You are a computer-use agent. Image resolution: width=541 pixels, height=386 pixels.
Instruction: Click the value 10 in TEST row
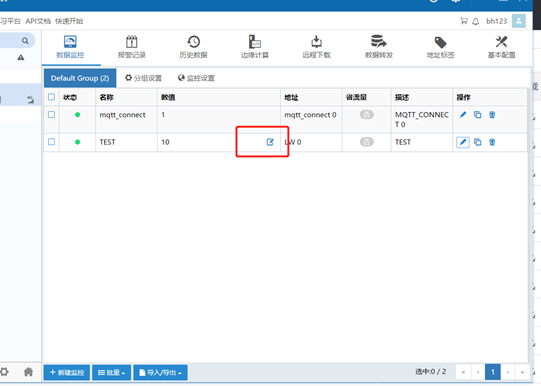[165, 142]
